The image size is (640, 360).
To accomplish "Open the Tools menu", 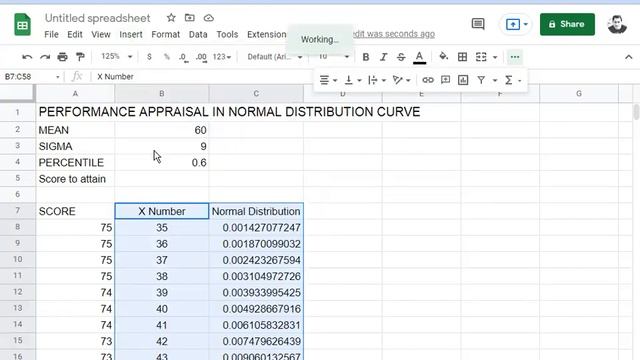I will coord(227,34).
